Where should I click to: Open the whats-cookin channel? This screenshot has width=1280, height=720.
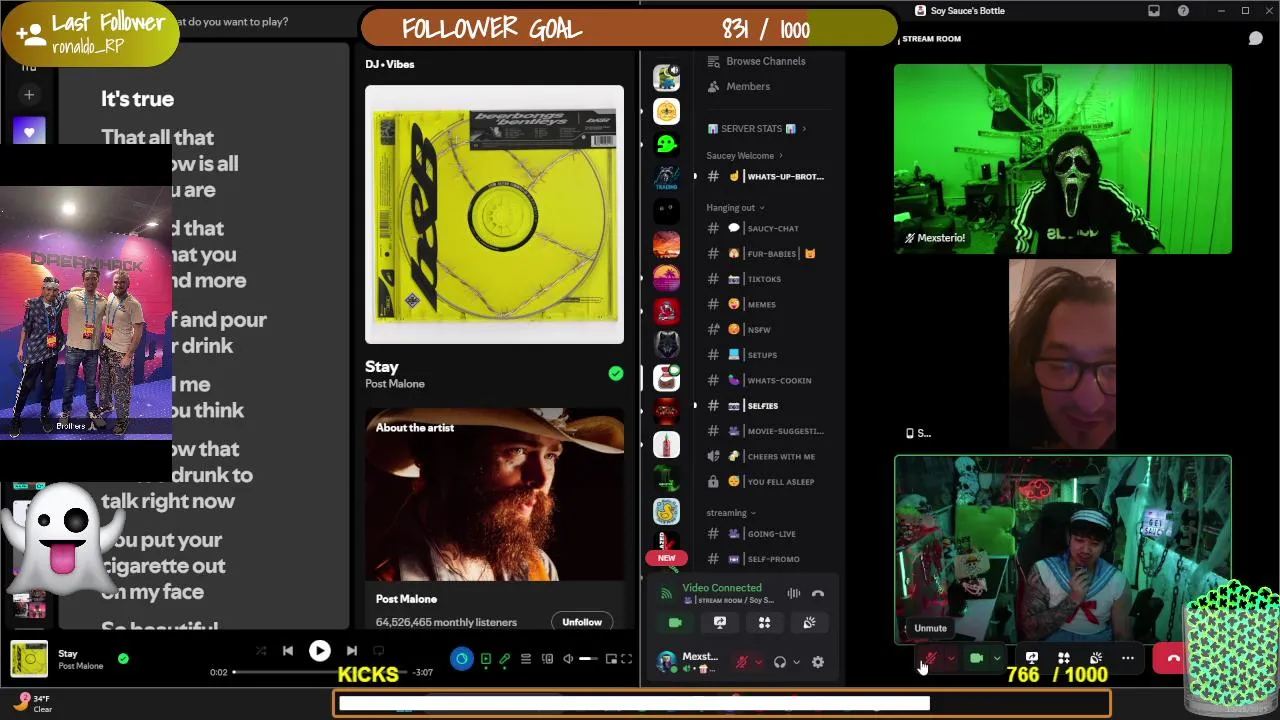pyautogui.click(x=768, y=381)
